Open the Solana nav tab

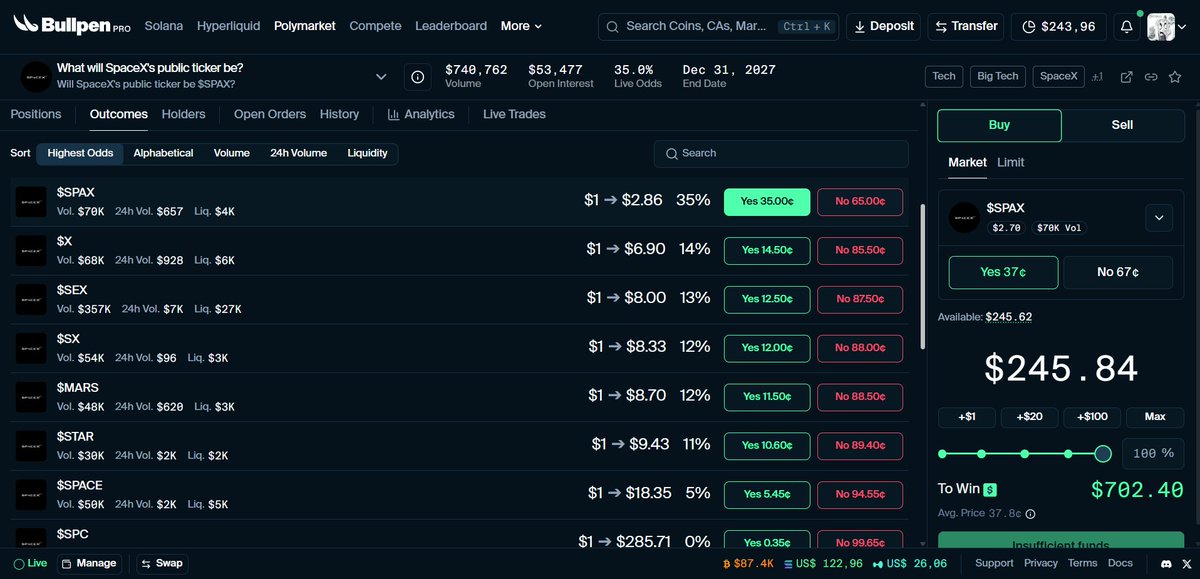164,26
